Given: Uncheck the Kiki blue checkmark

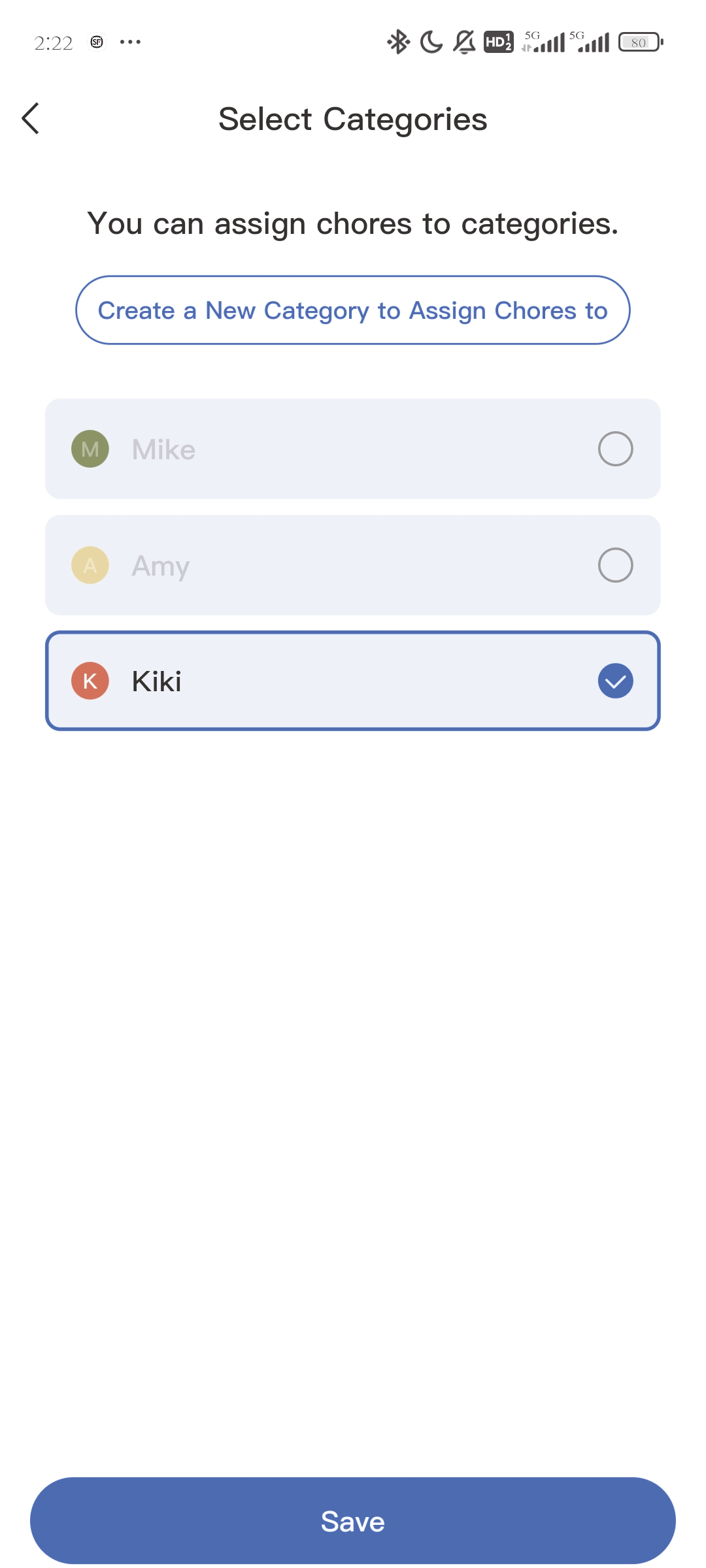Looking at the screenshot, I should point(615,681).
